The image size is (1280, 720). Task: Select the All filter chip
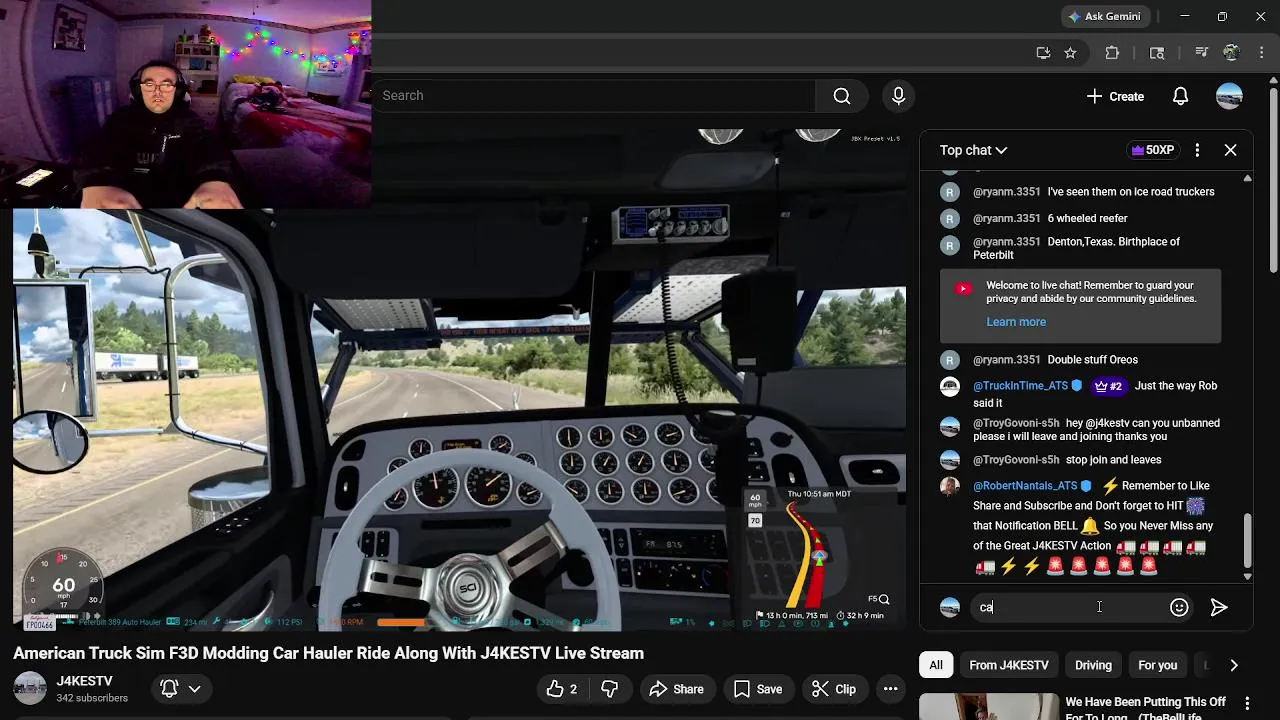pos(936,665)
